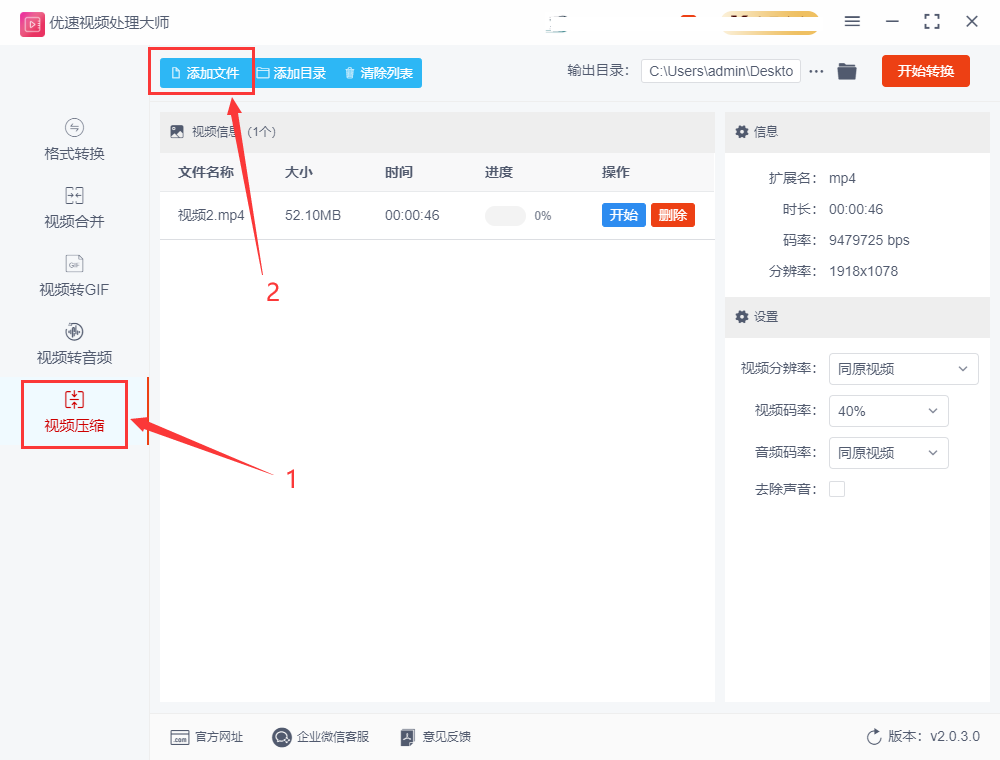The width and height of the screenshot is (1000, 760).
Task: Click the 进度 column header
Action: (x=499, y=172)
